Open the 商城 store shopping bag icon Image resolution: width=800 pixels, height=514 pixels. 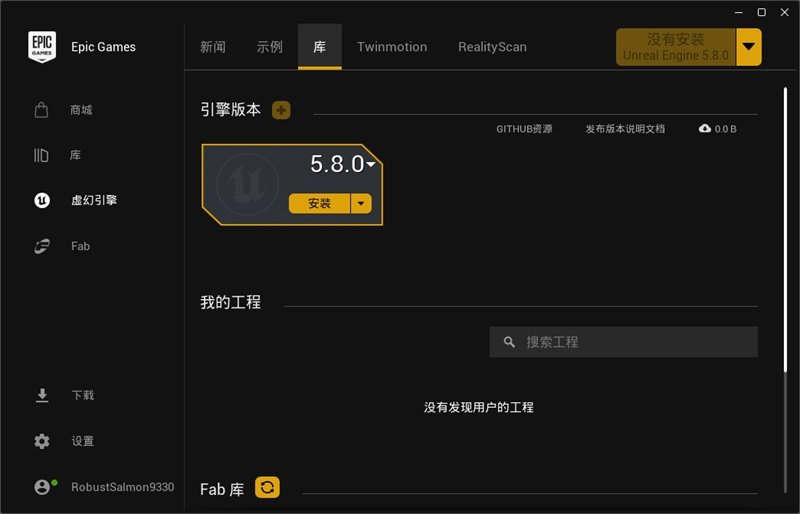click(41, 110)
